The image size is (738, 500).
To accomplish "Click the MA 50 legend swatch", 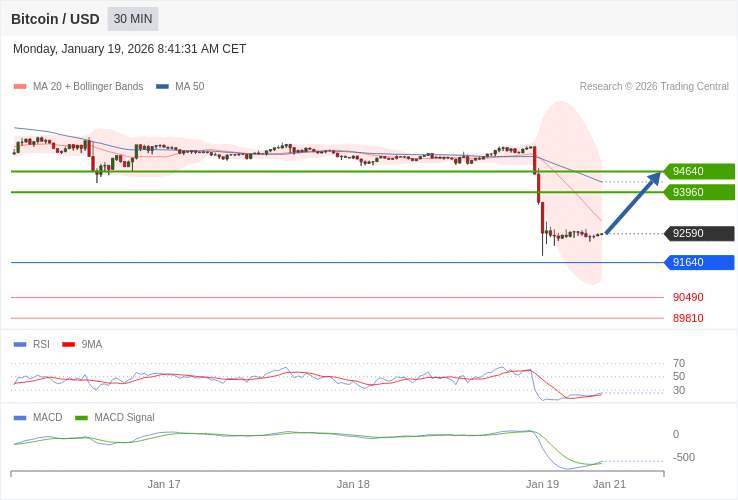I will click(x=162, y=87).
